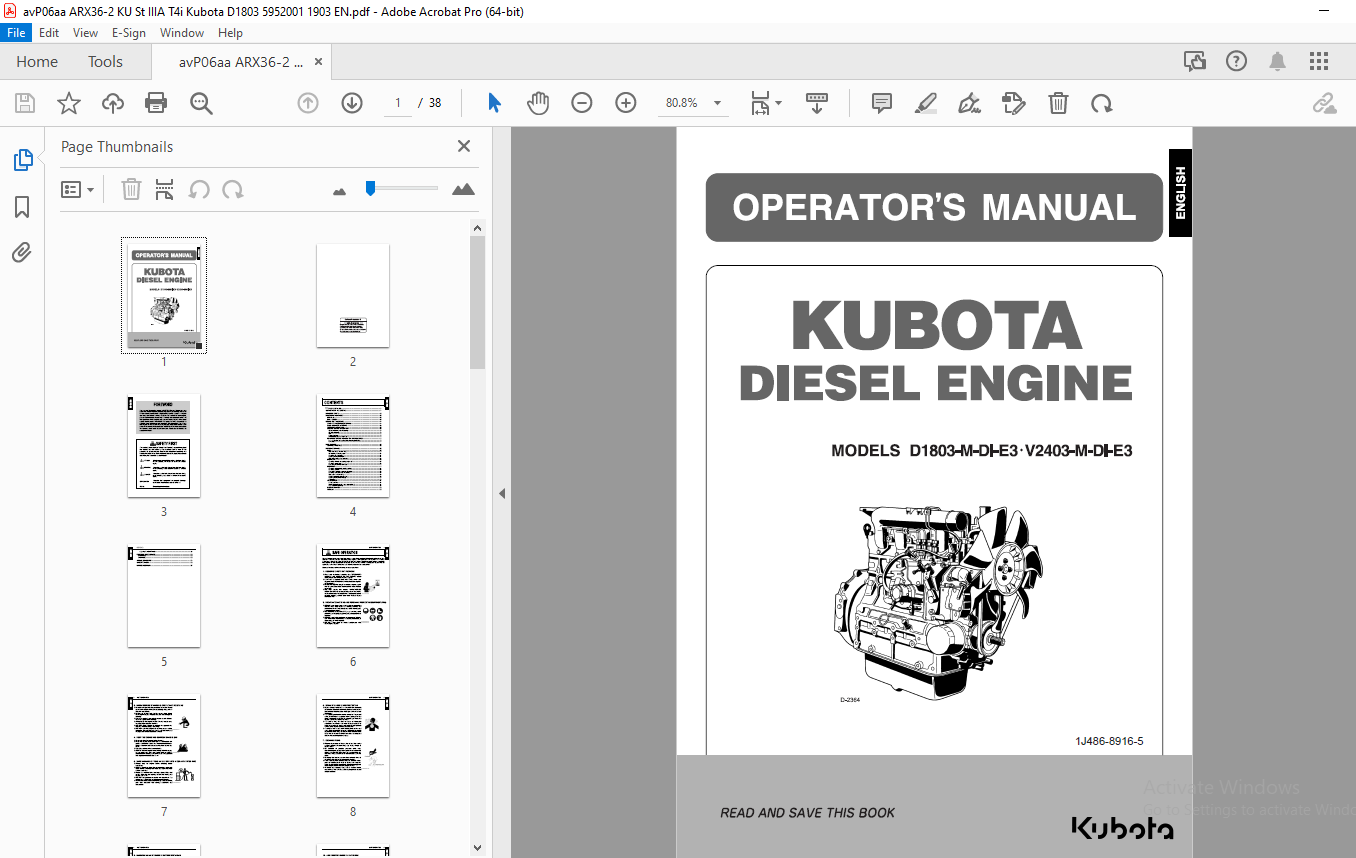Open the sign document pen tool
This screenshot has height=858, width=1356.
pos(969,103)
